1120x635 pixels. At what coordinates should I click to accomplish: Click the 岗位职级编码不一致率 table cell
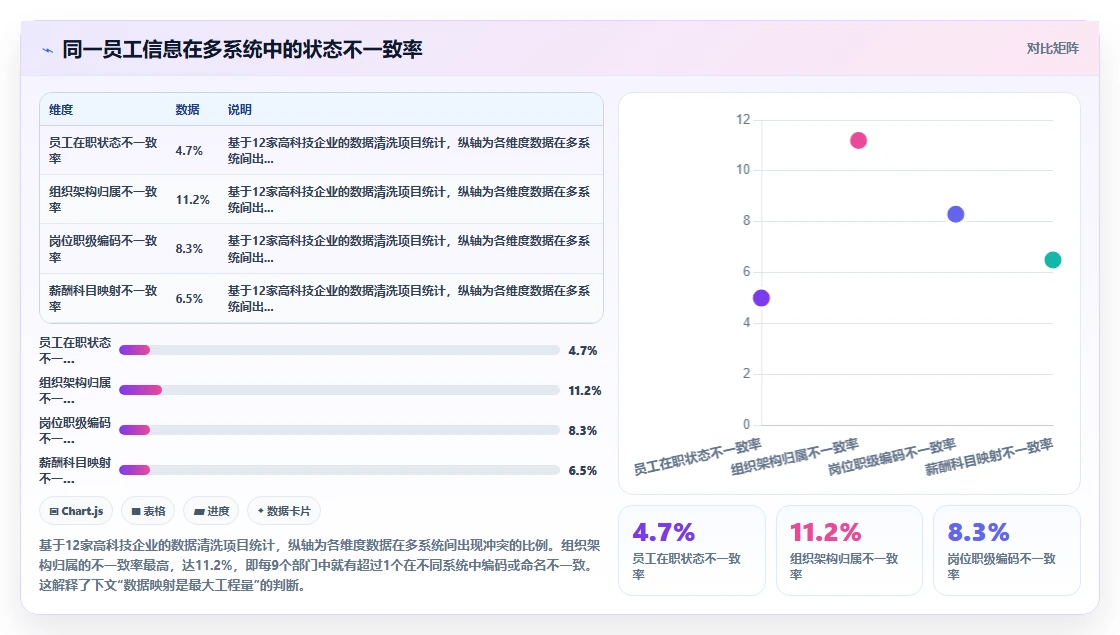tap(103, 249)
